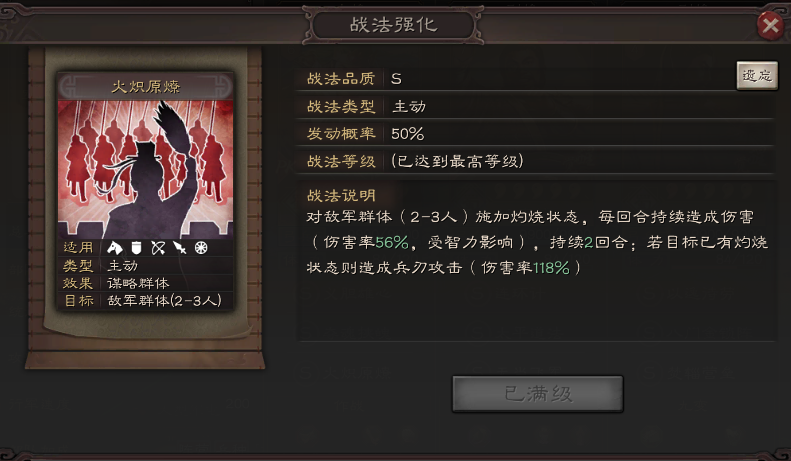Click the bow archer troop icon
Screen dimensions: 791x461
point(158,248)
